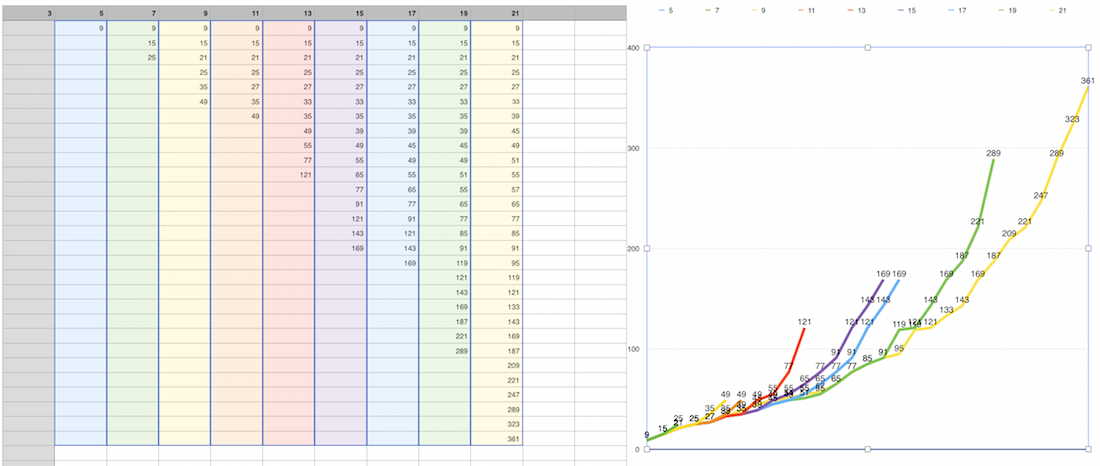Select column header 11
The image size is (1100, 466).
(236, 13)
